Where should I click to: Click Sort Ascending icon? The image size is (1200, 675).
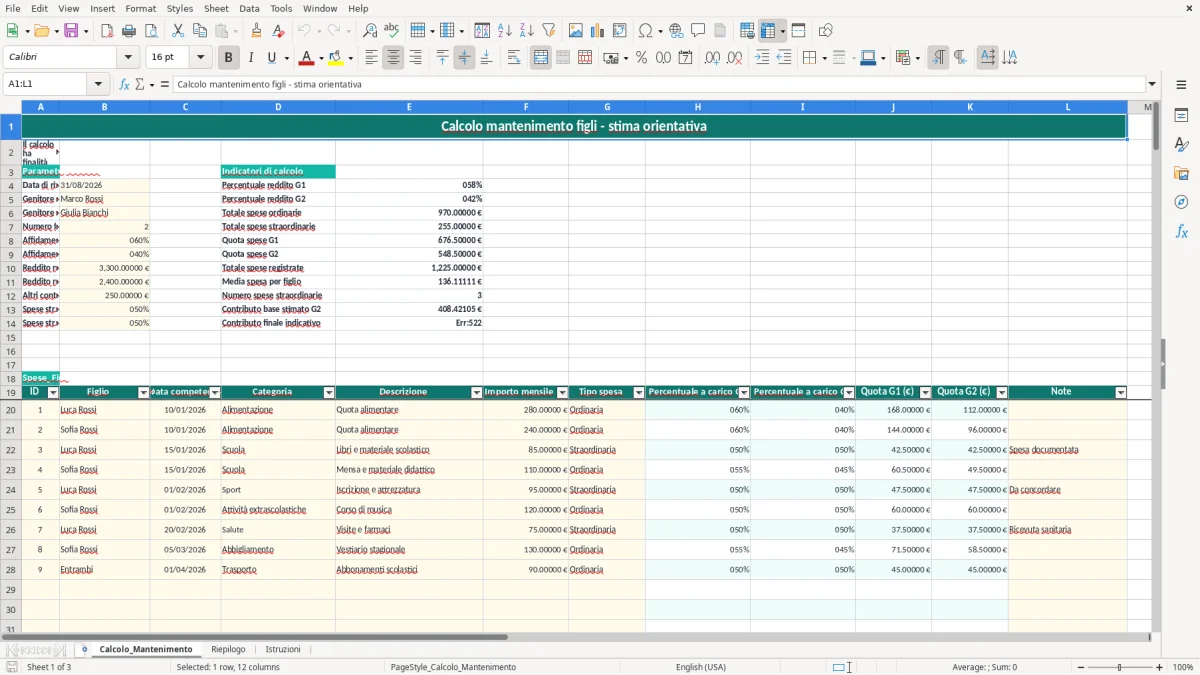[x=505, y=31]
